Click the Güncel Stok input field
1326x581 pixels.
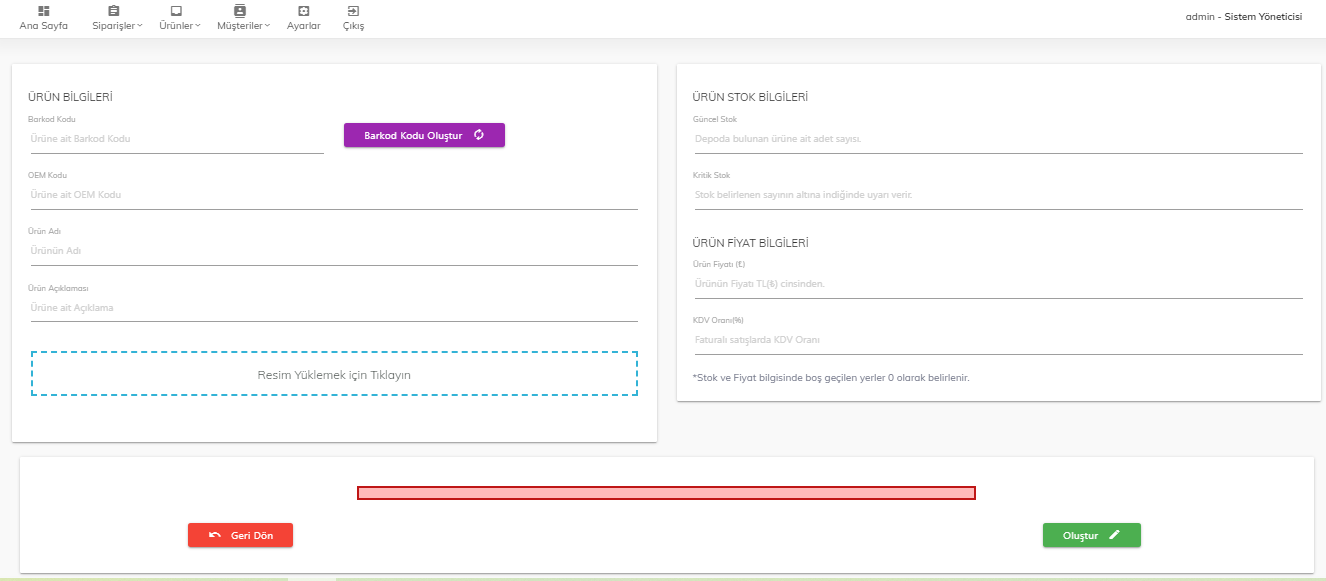coord(997,139)
